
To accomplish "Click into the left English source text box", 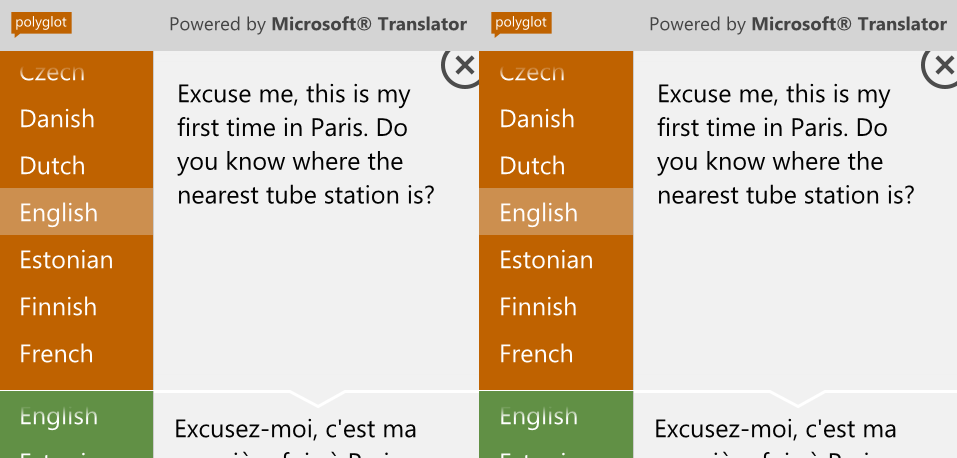I will point(316,220).
